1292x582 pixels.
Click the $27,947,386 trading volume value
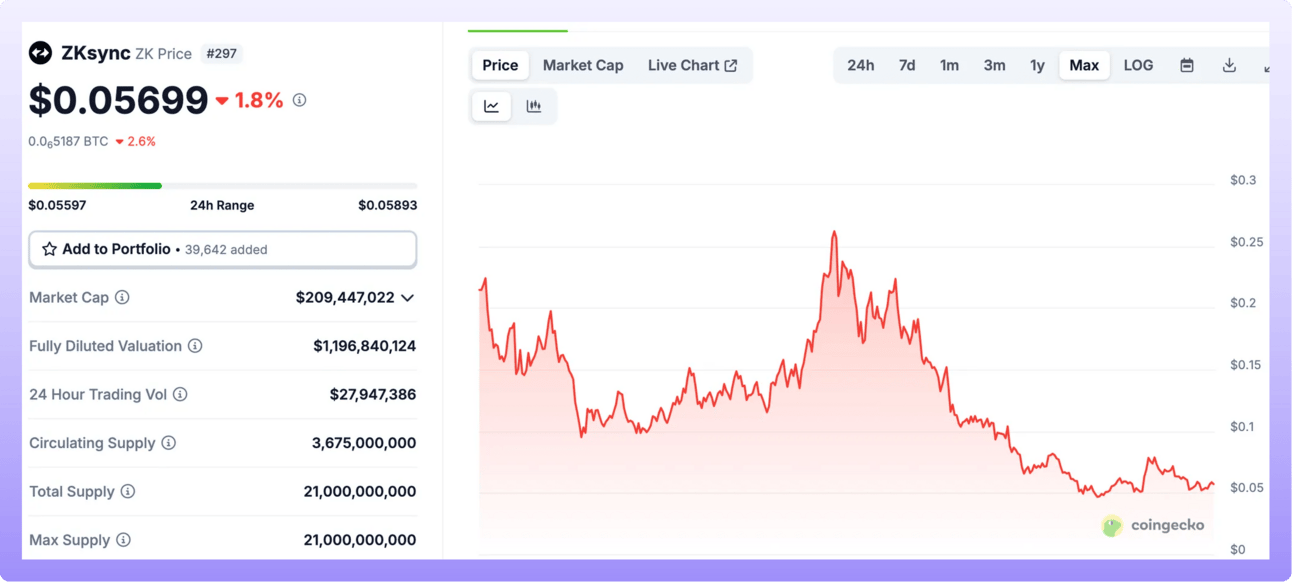coord(373,394)
